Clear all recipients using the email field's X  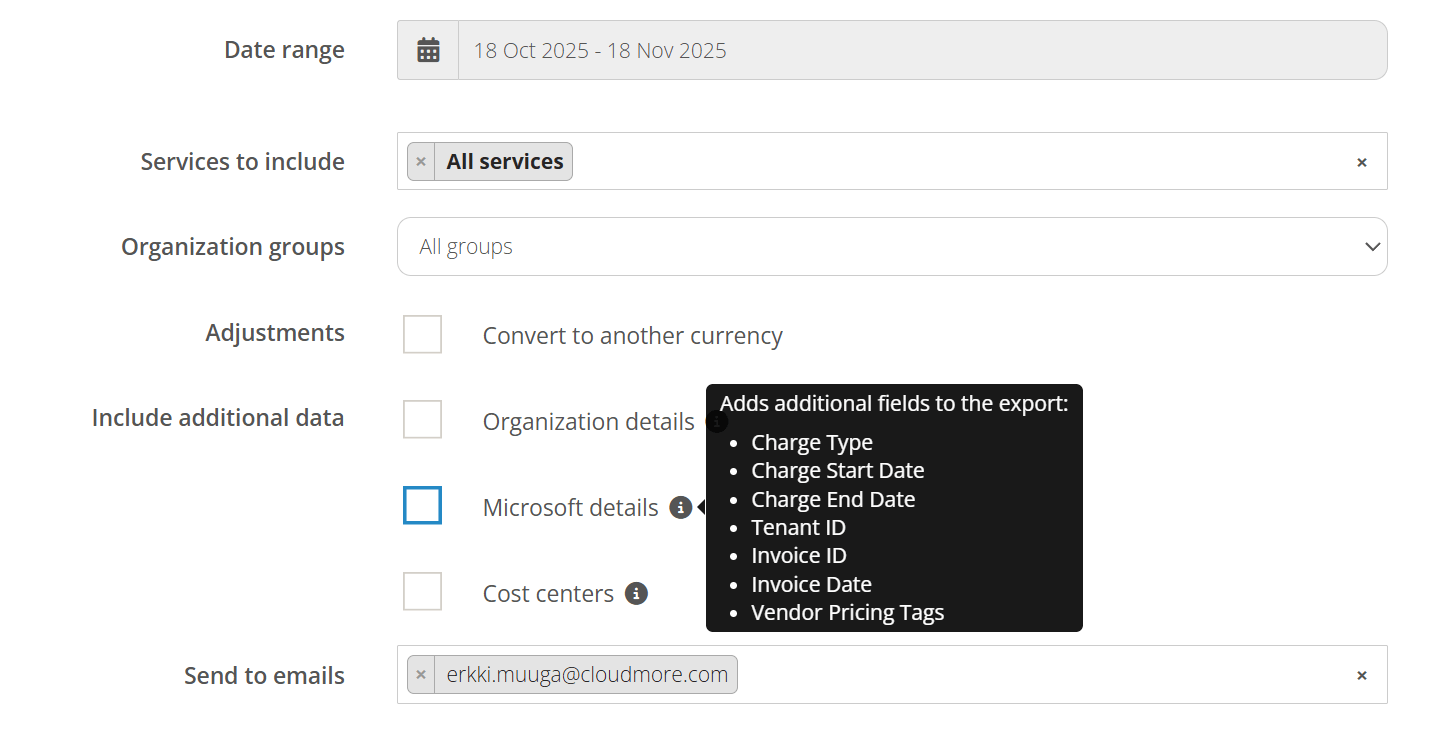1361,675
